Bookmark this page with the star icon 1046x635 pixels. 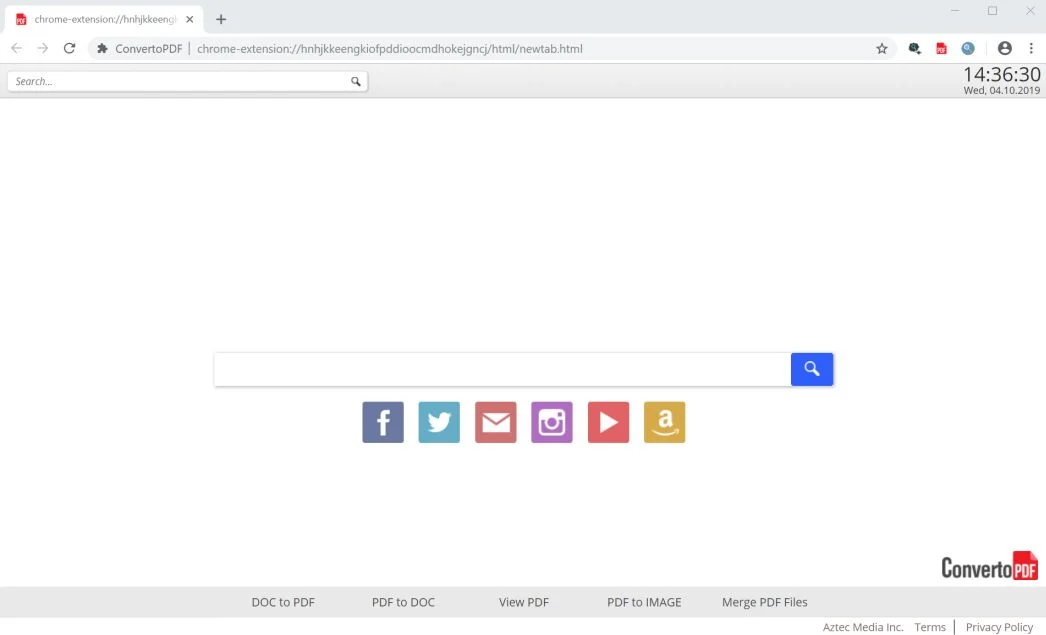click(882, 49)
